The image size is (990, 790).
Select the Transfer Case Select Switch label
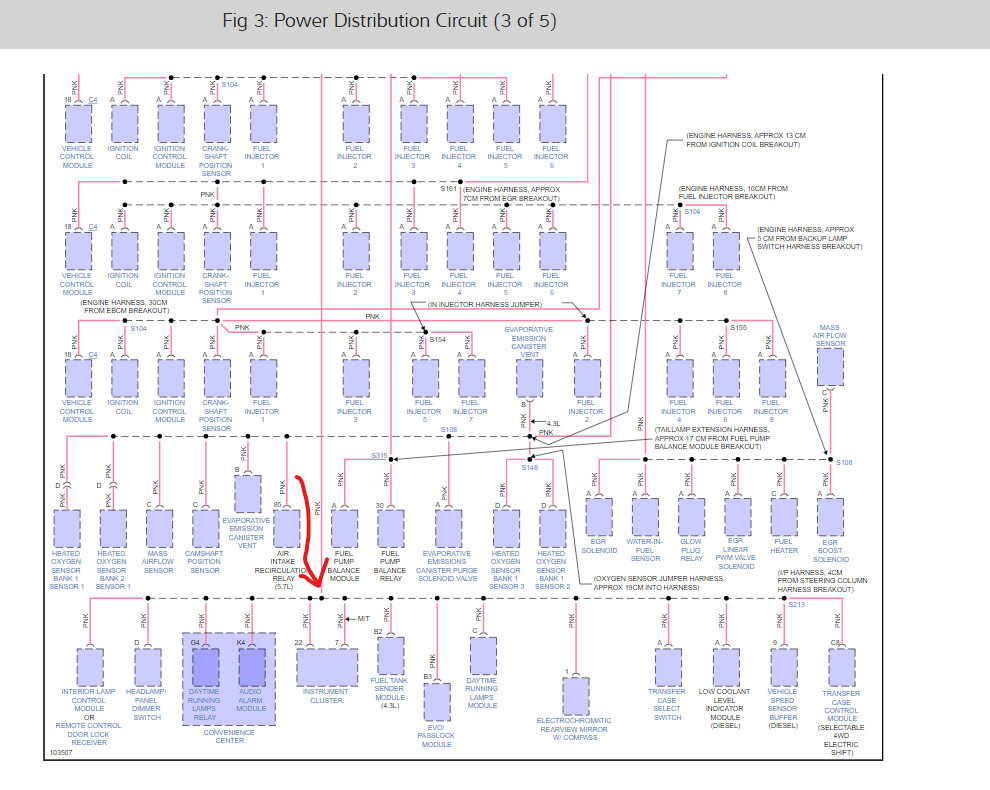pyautogui.click(x=667, y=705)
